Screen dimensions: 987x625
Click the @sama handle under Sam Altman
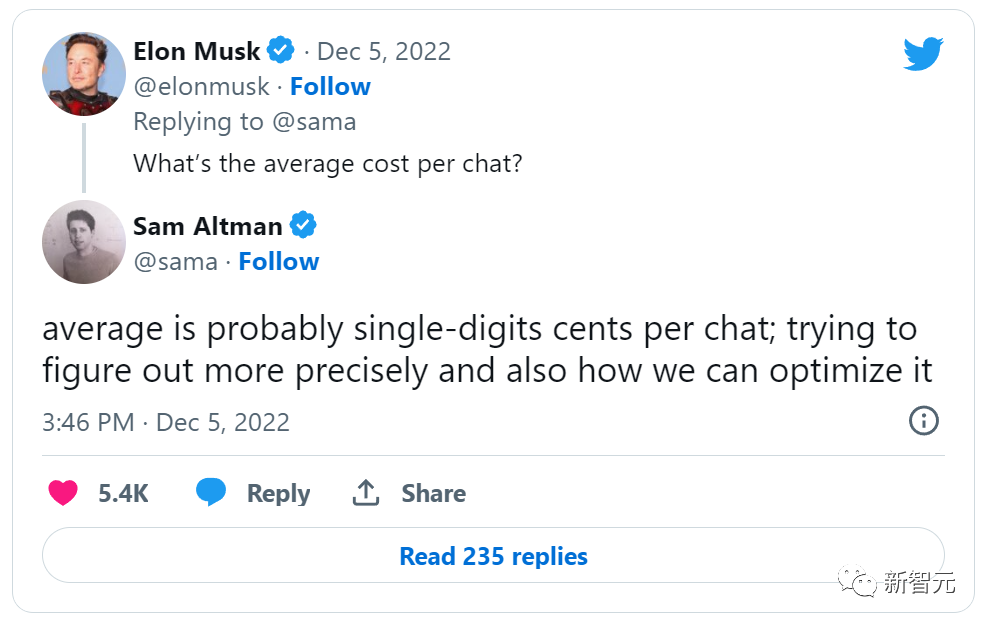click(175, 262)
